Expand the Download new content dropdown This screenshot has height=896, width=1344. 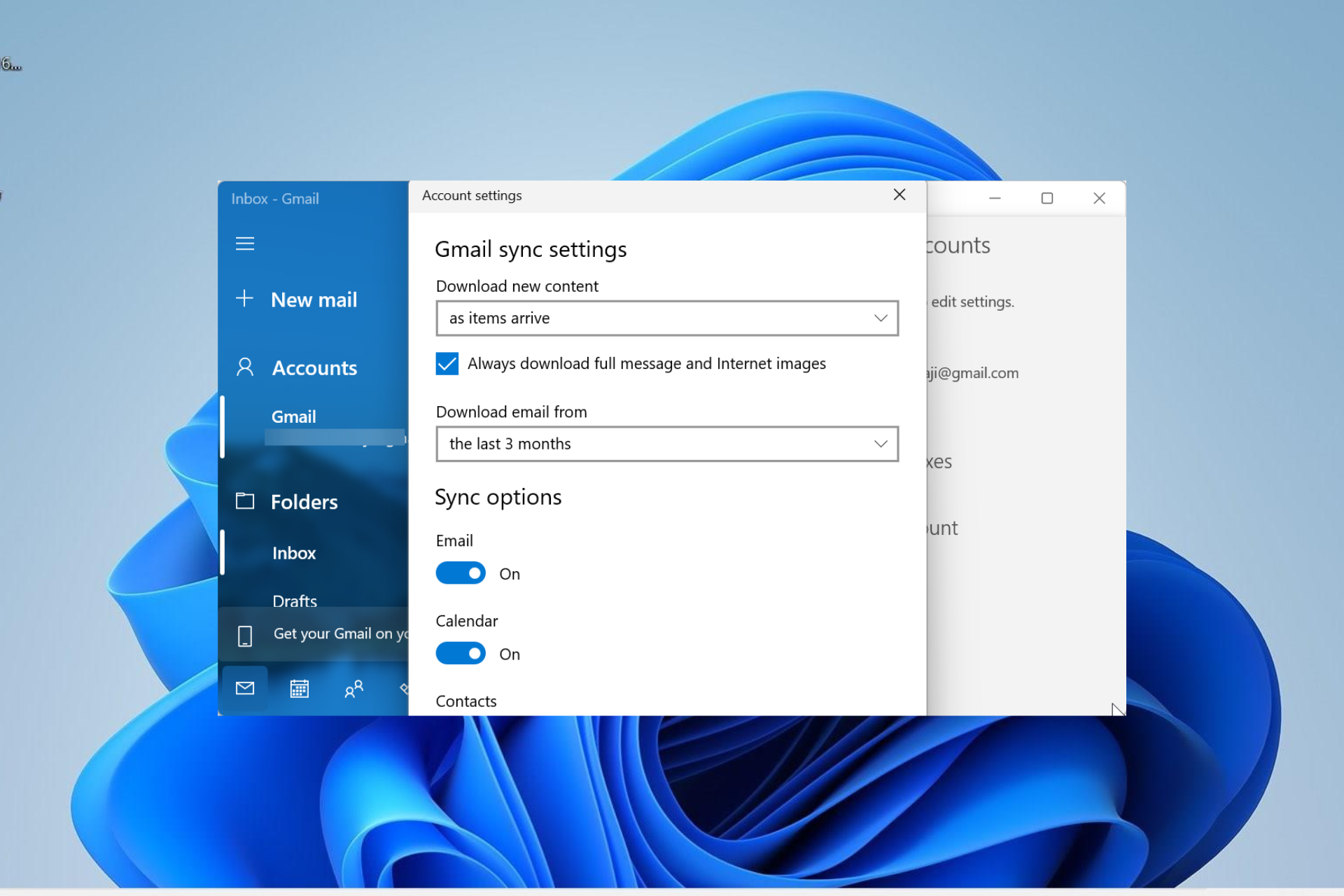[x=878, y=318]
